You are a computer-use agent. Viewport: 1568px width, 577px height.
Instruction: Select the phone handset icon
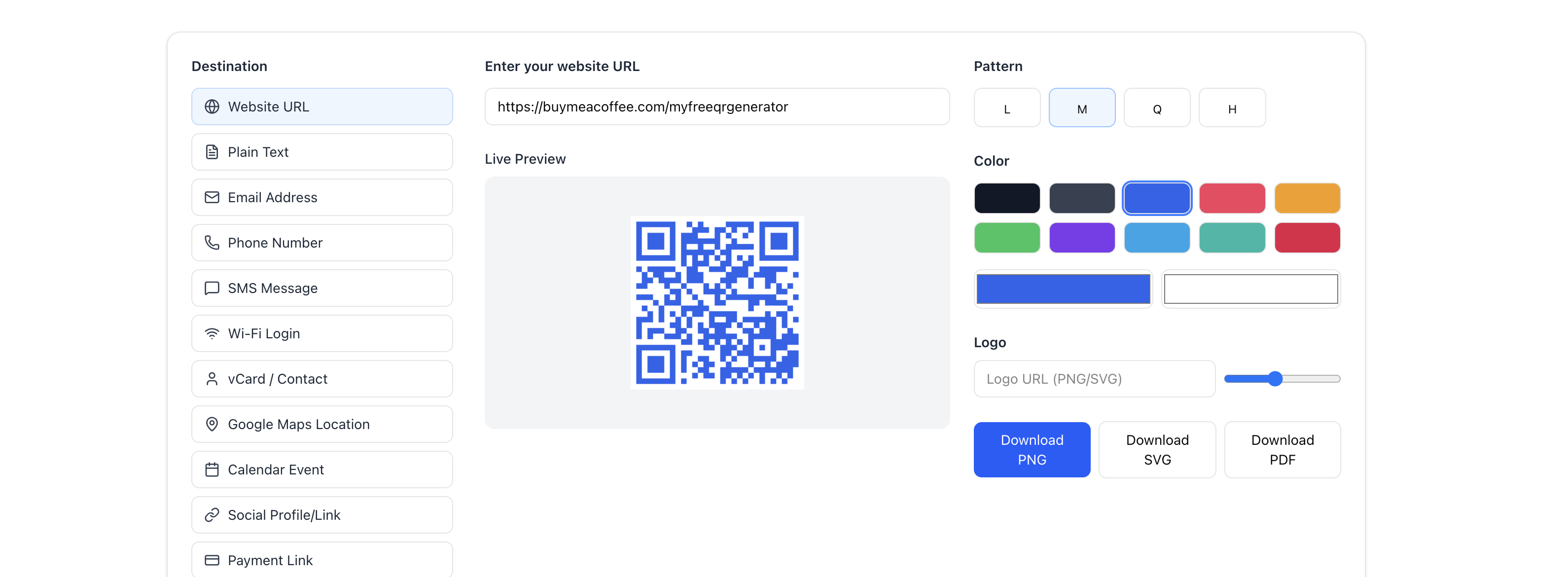tap(211, 242)
